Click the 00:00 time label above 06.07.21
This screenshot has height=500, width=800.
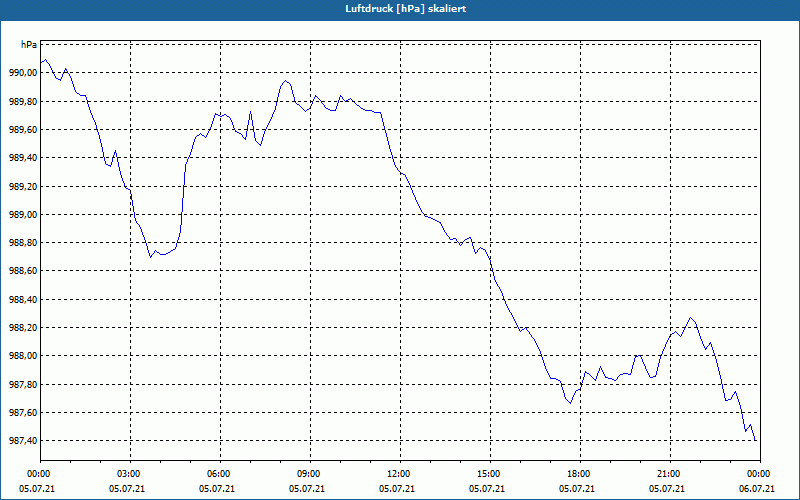click(760, 474)
